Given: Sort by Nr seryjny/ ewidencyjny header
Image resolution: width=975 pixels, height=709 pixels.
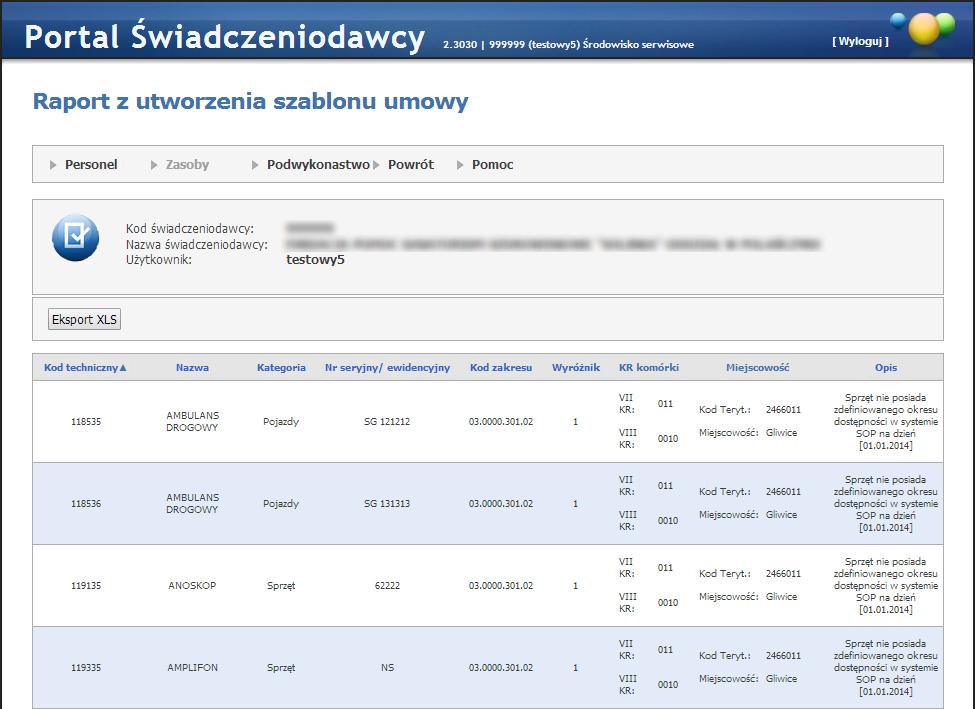Looking at the screenshot, I should [x=388, y=368].
